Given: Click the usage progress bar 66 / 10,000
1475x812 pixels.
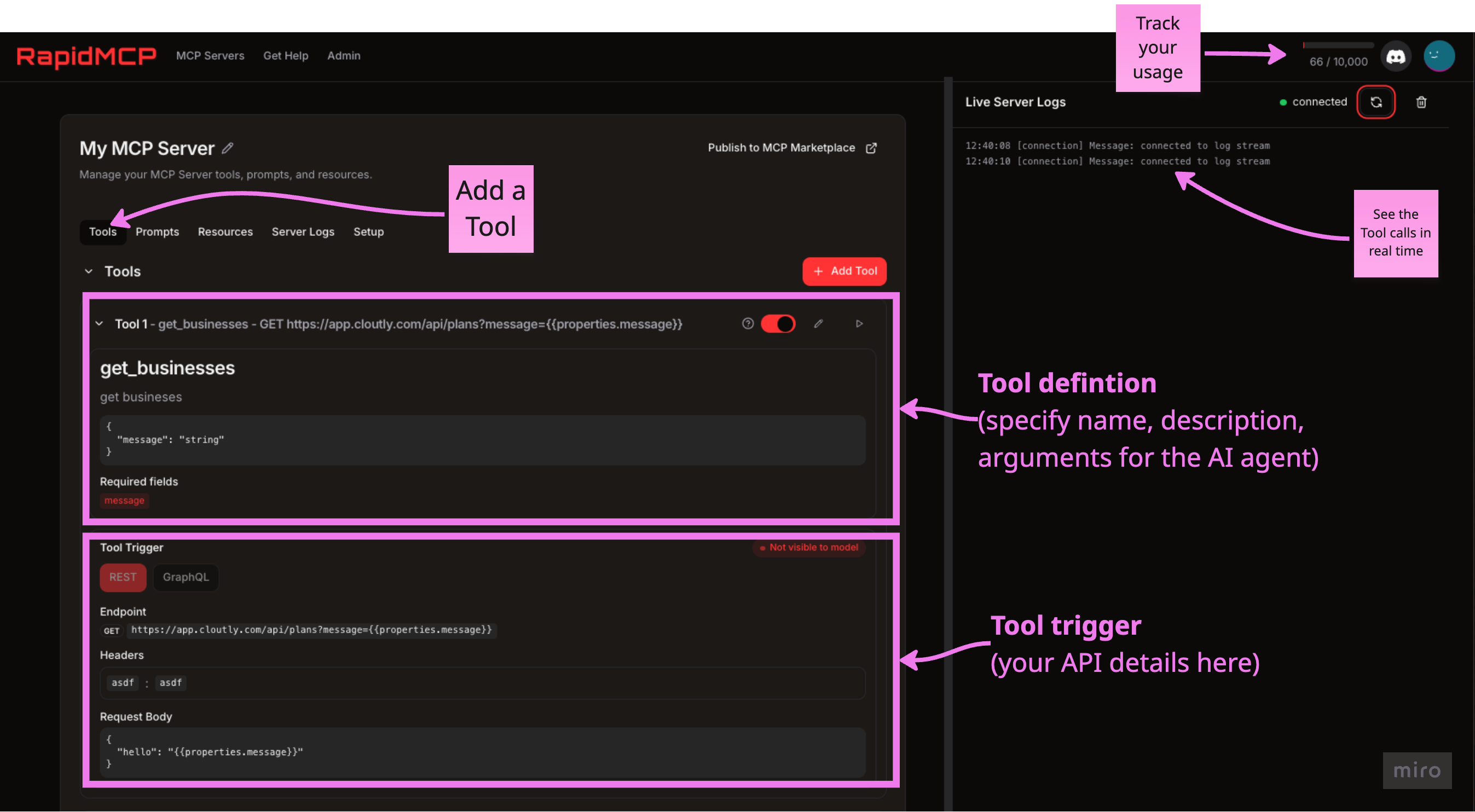Looking at the screenshot, I should 1338,46.
